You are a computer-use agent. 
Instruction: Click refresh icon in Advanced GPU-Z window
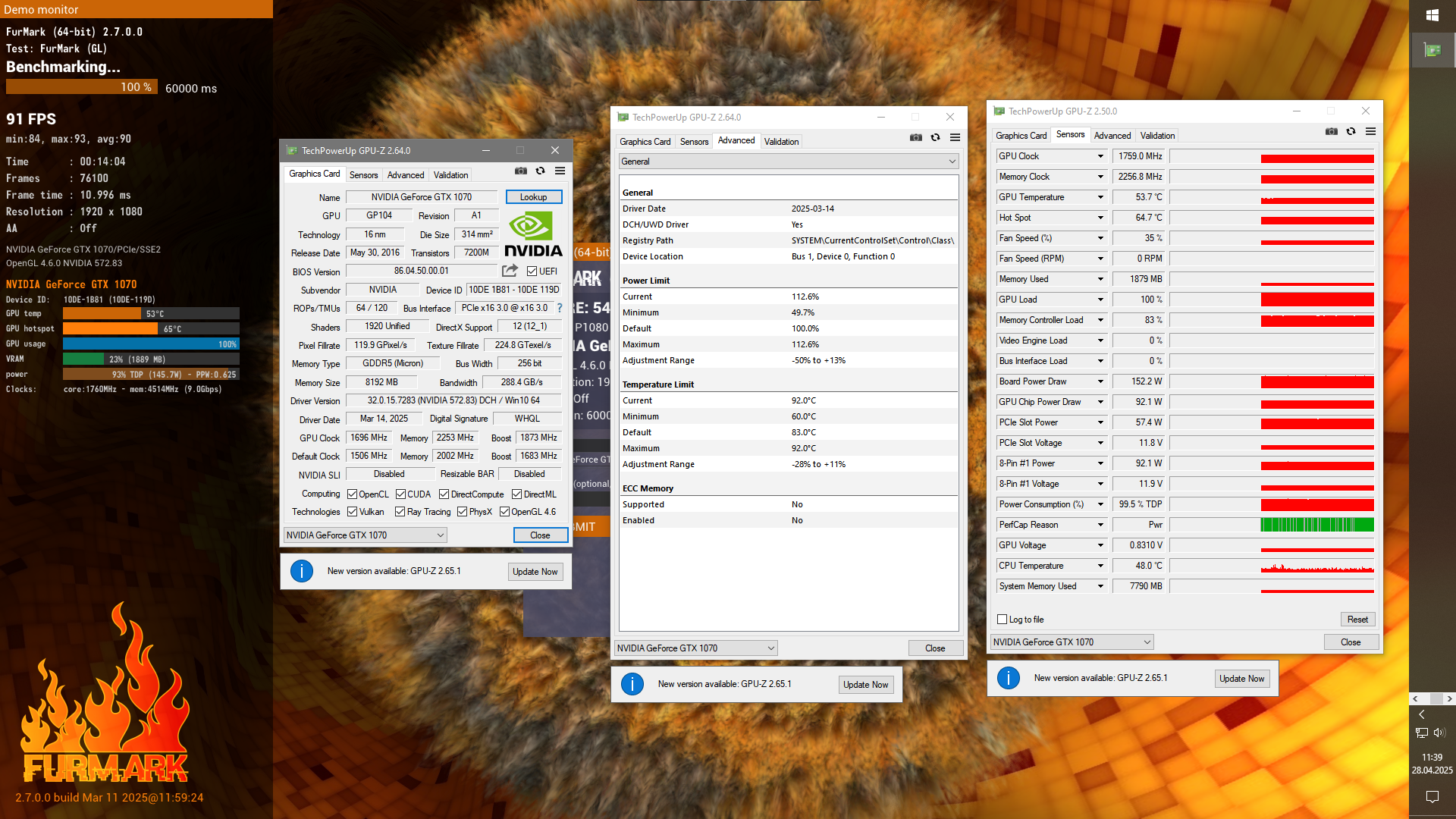point(935,137)
